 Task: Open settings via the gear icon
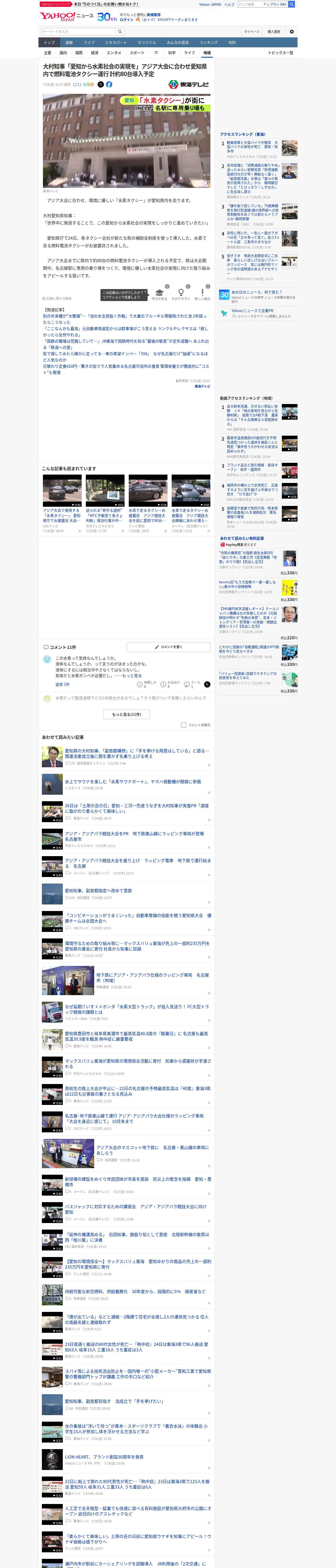pos(291,32)
